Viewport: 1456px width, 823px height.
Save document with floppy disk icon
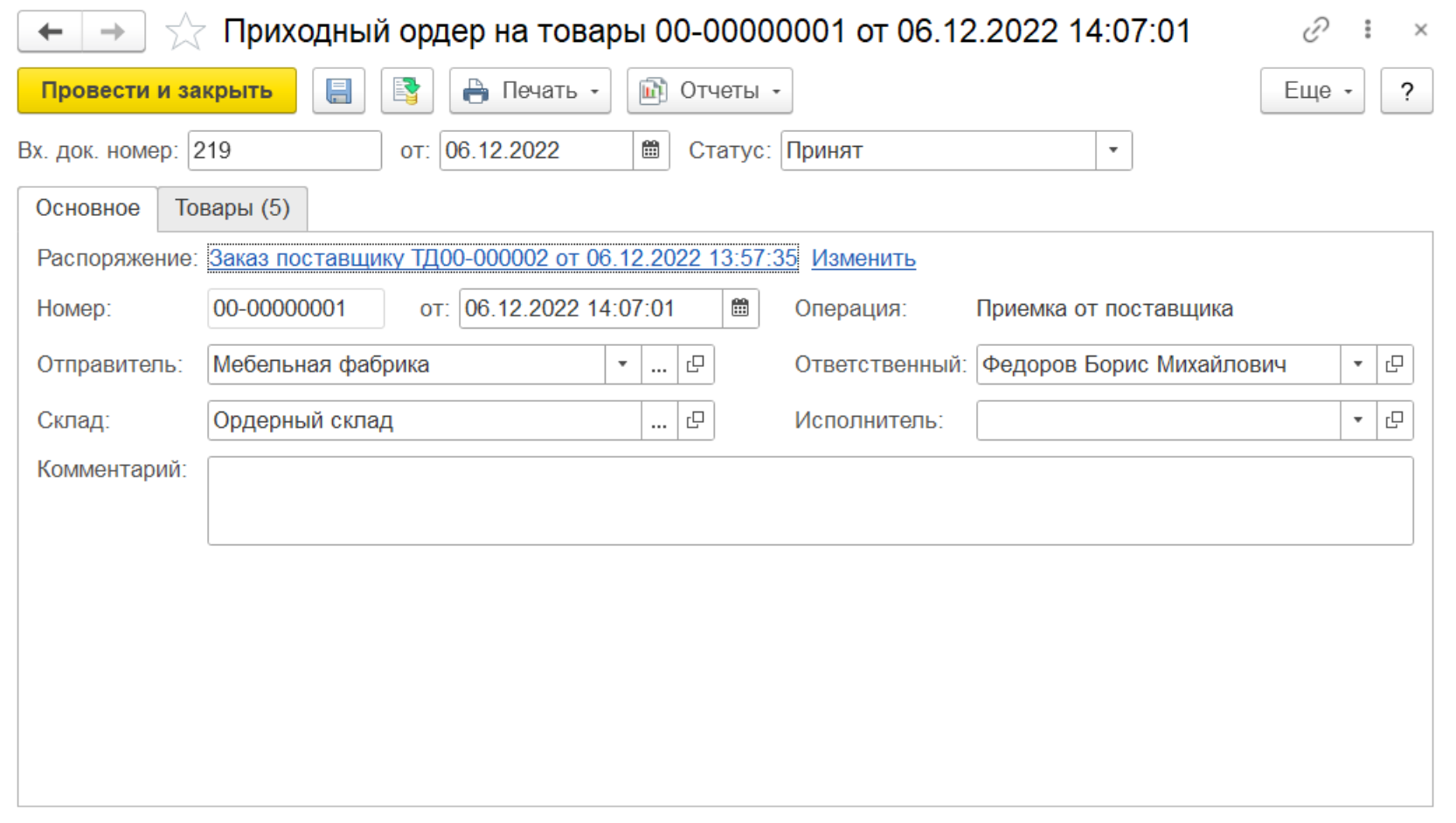click(x=338, y=91)
